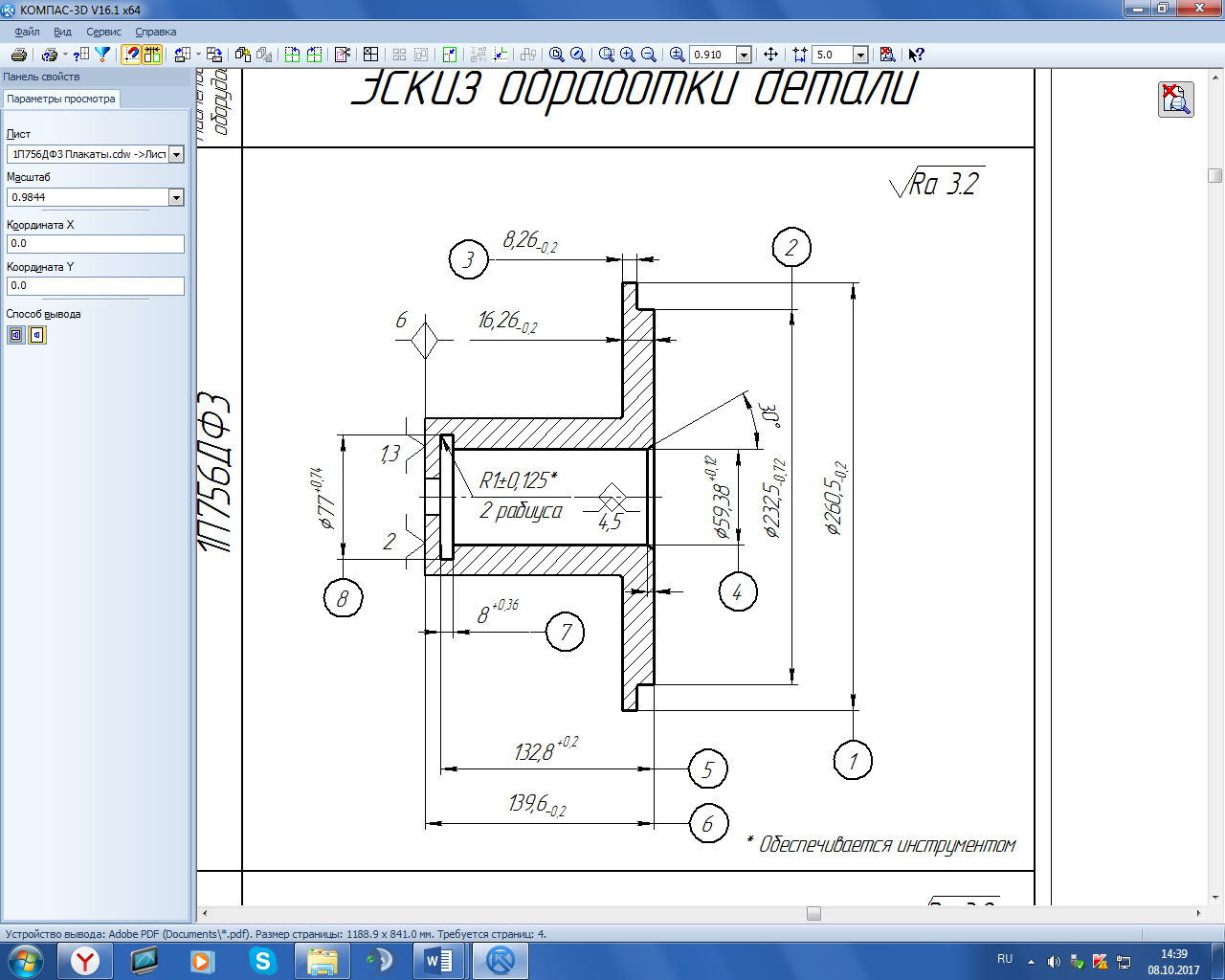Click the context help pointer icon
The image size is (1225, 980).
[916, 55]
